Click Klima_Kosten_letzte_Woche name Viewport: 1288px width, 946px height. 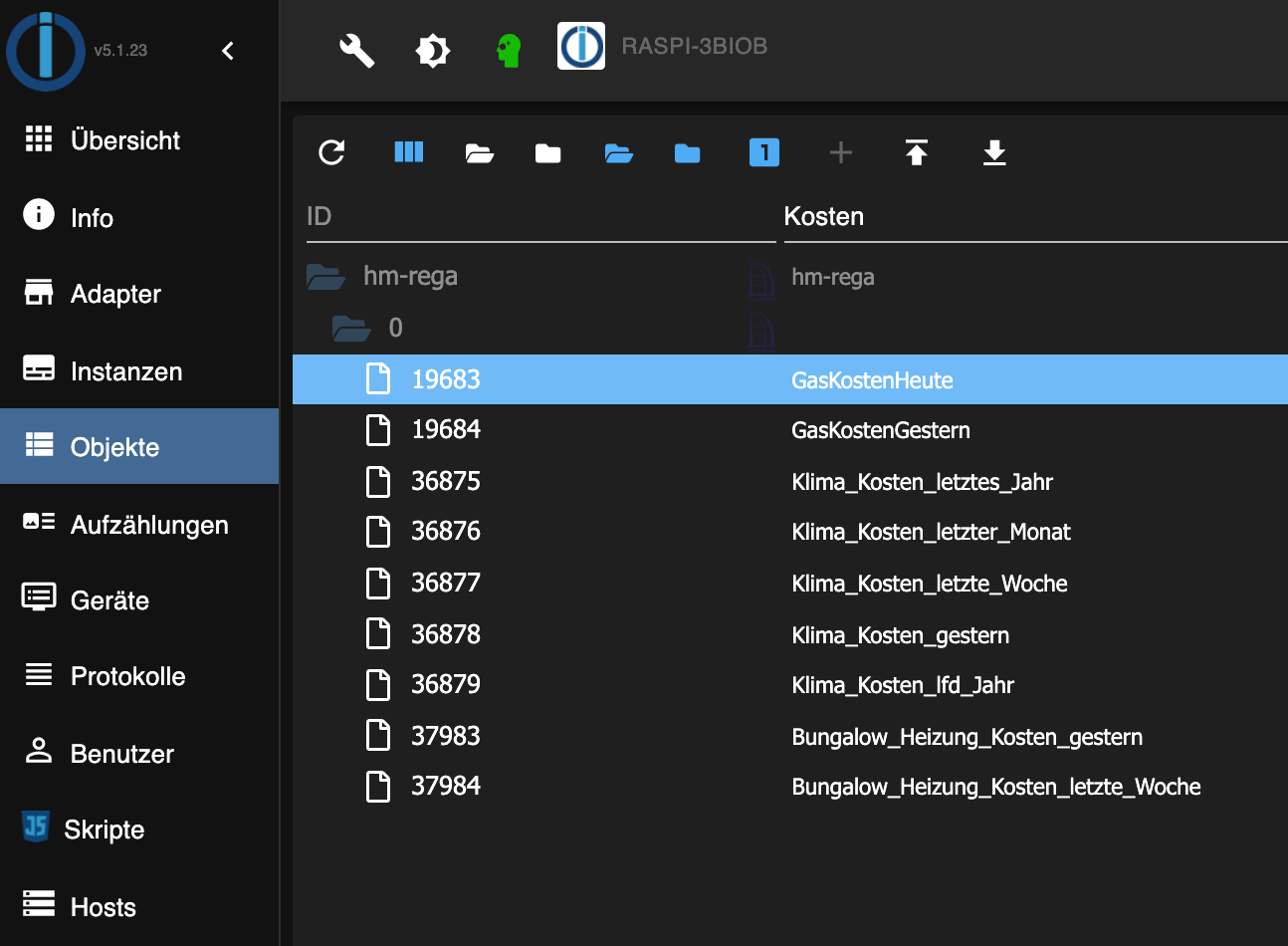tap(930, 584)
